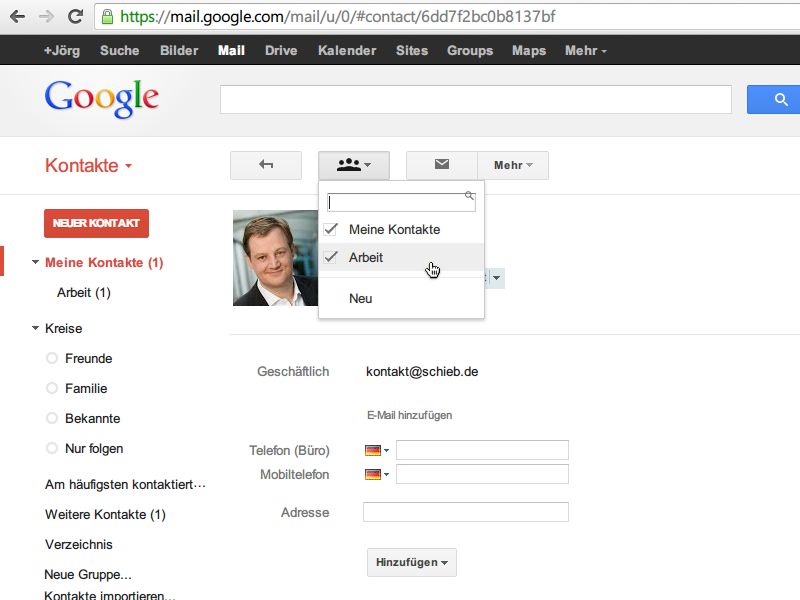This screenshot has width=800, height=600.
Task: Click the Google logo
Action: click(102, 99)
